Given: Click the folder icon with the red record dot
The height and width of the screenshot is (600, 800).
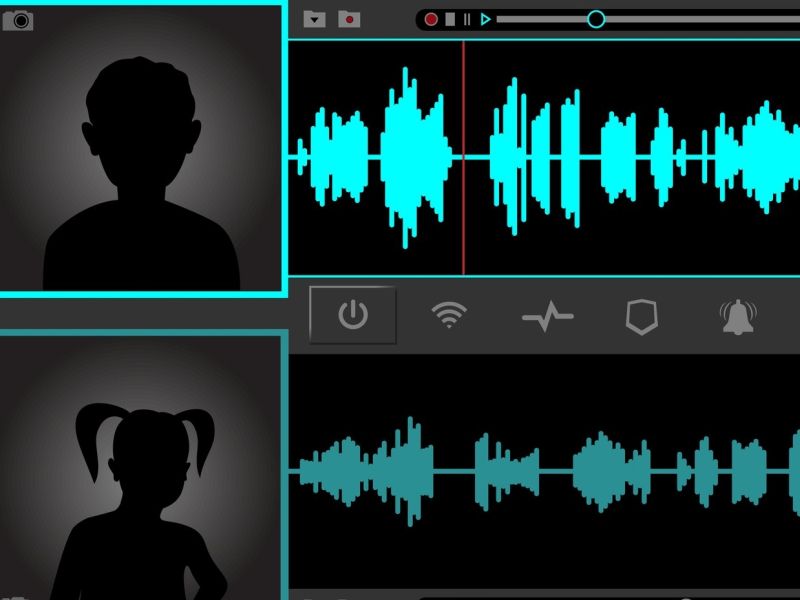Looking at the screenshot, I should pyautogui.click(x=349, y=19).
